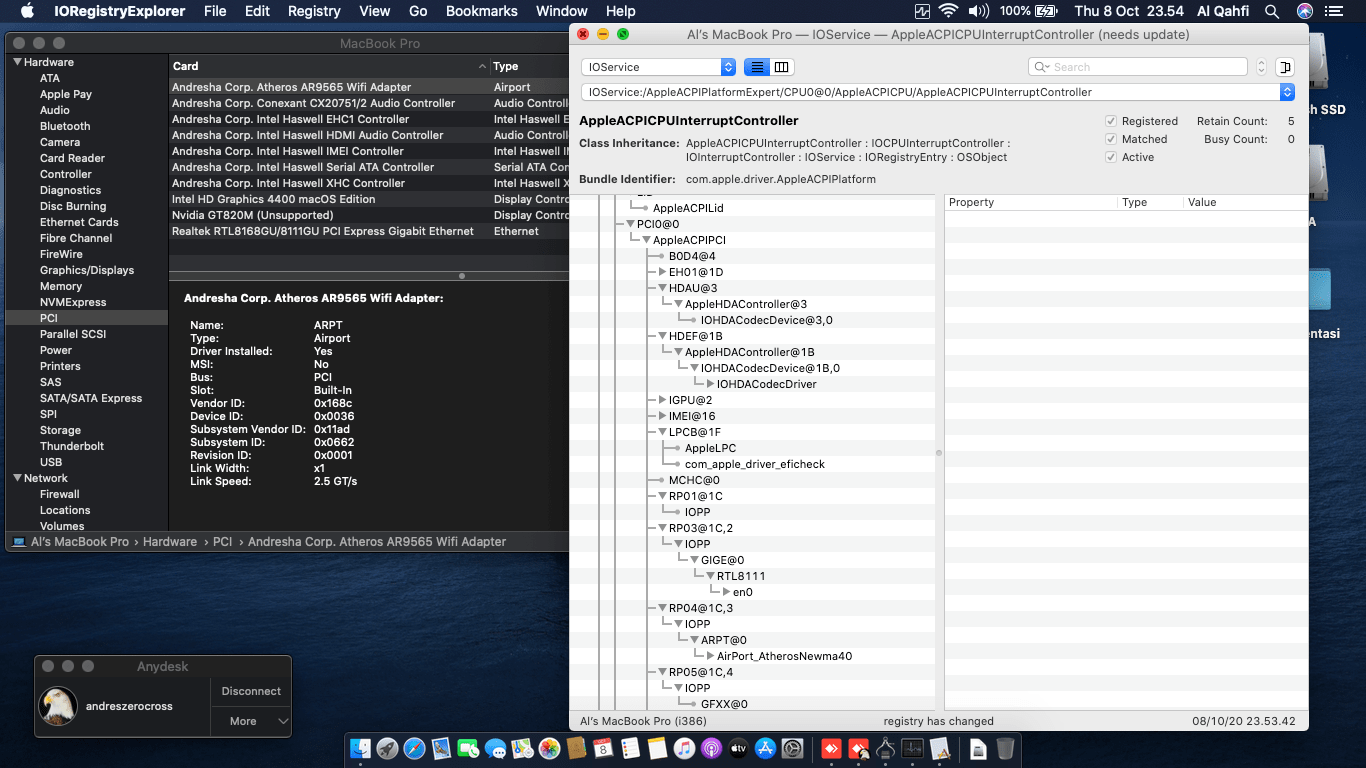Open the Window menu

click(562, 11)
